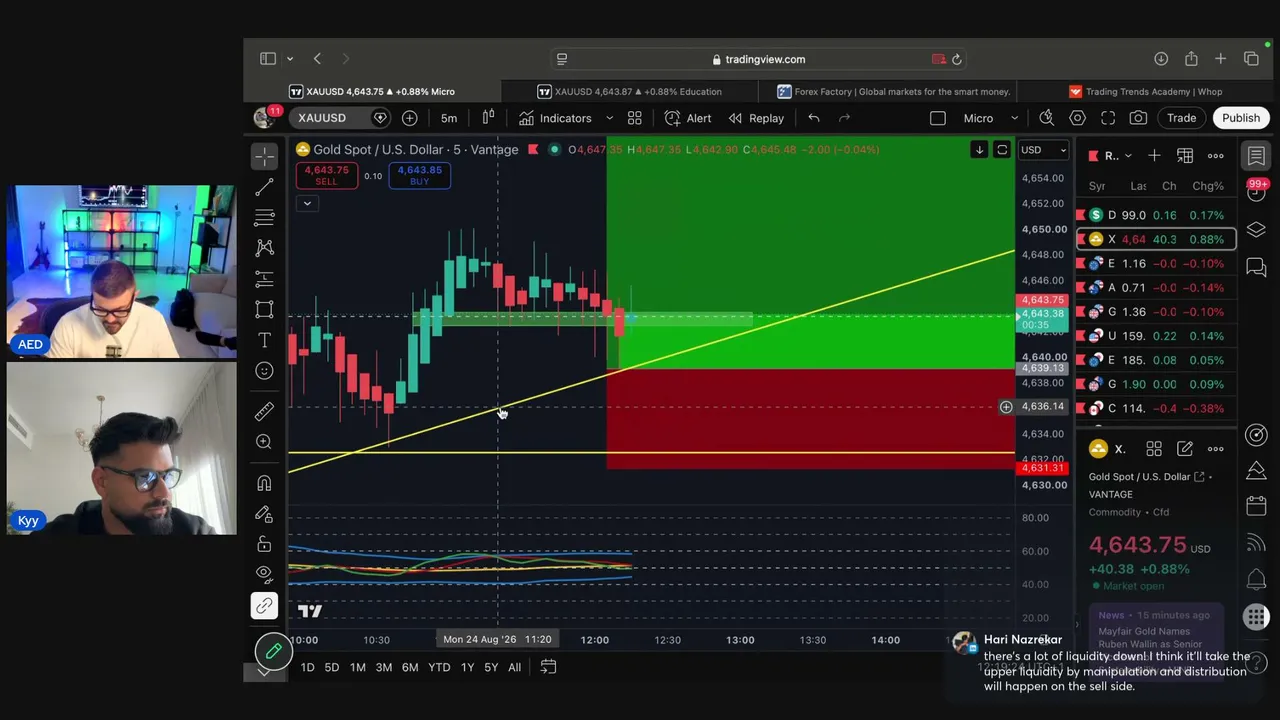Activate the zoom in tool
Screen dimensions: 1280x720
pos(264,441)
